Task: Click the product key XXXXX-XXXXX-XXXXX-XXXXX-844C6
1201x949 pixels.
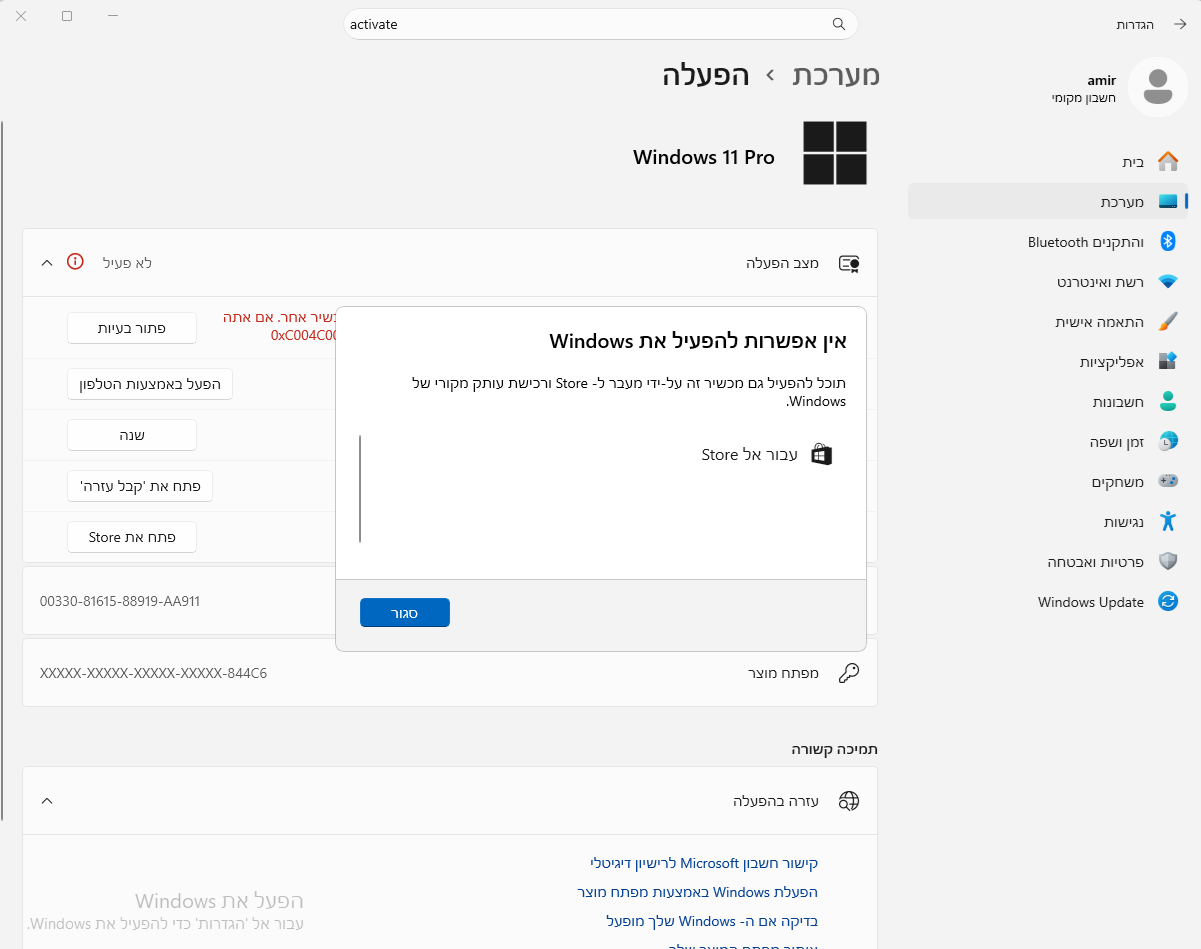Action: 153,673
